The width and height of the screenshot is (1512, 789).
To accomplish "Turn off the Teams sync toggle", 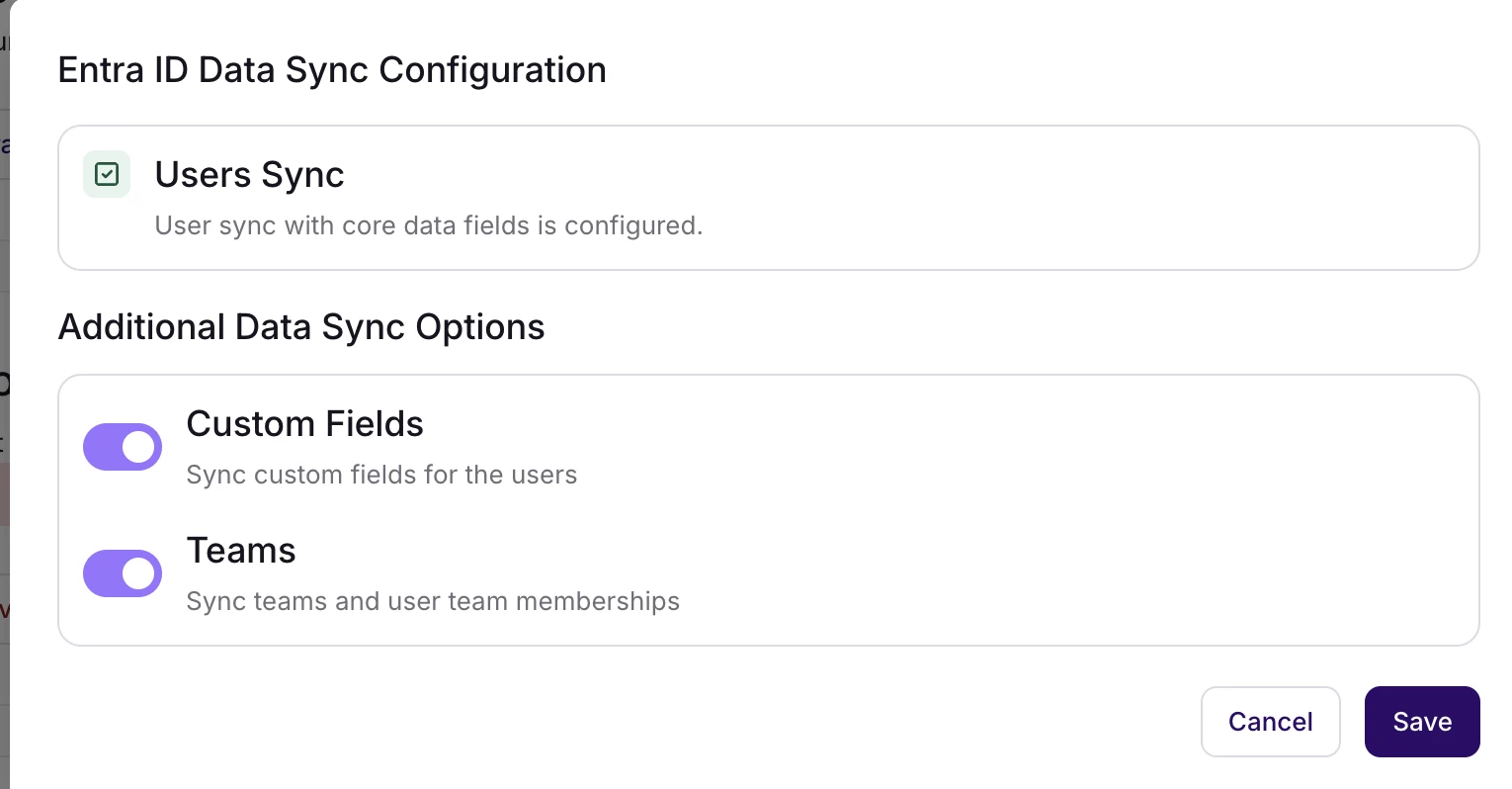I will coord(123,573).
